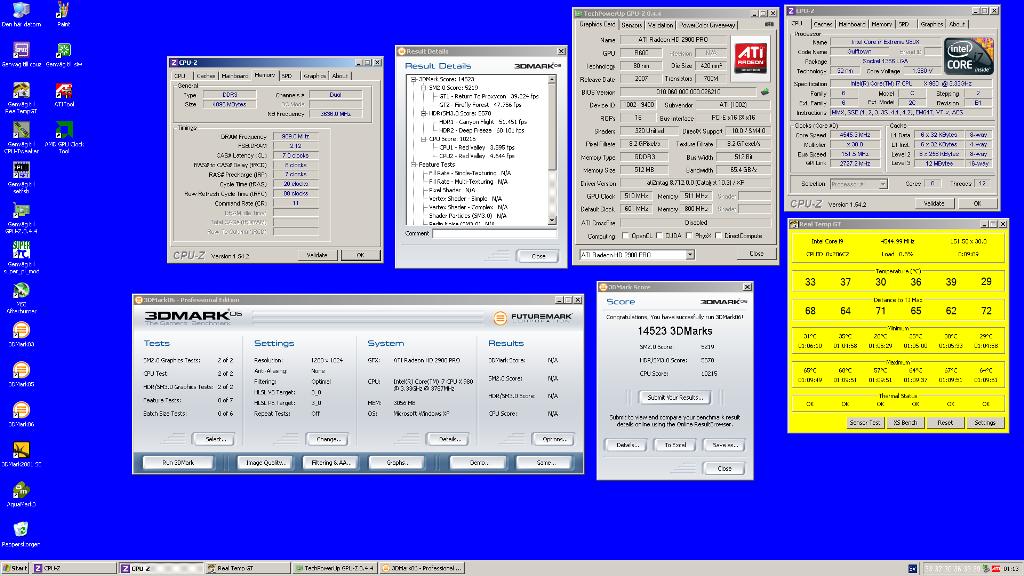Click Sensor Test button in Real Temp
The image size is (1024, 576).
coord(865,423)
